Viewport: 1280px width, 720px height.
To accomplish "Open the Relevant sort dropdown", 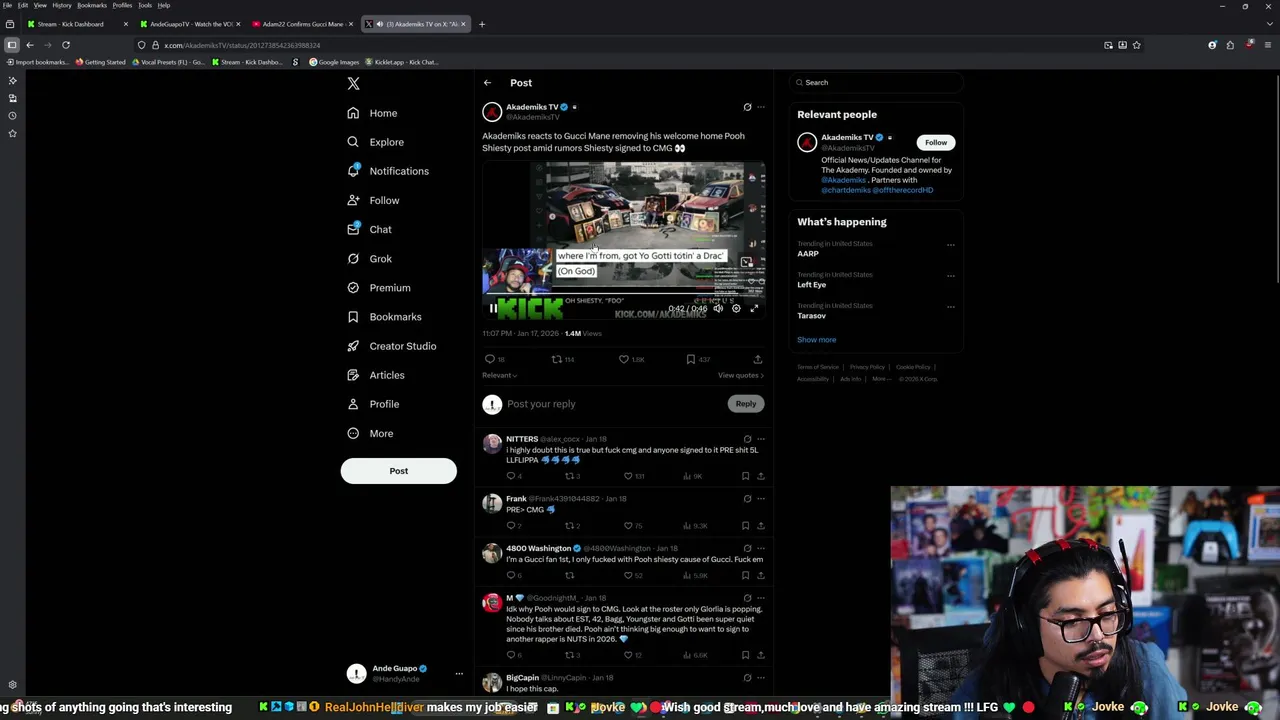I will pos(499,375).
